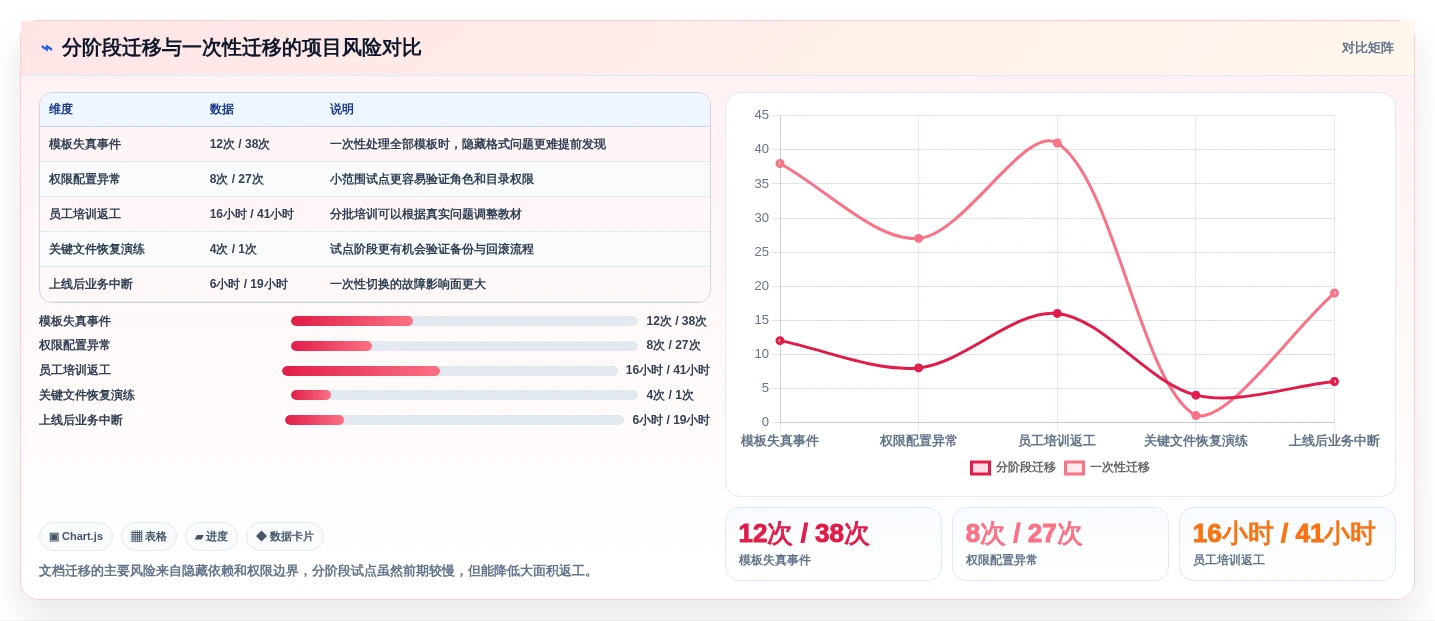Viewport: 1435px width, 621px height.
Task: Click description 试点阶段更有机会验证备份与回滚流程
Action: 432,249
